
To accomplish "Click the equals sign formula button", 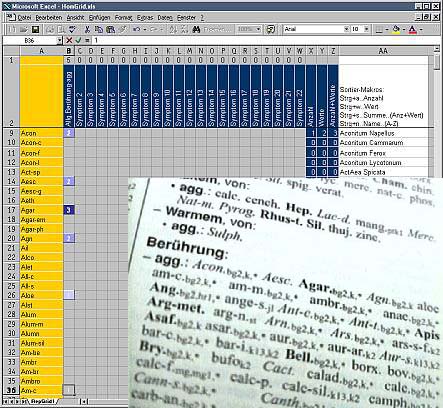I will click(87, 40).
